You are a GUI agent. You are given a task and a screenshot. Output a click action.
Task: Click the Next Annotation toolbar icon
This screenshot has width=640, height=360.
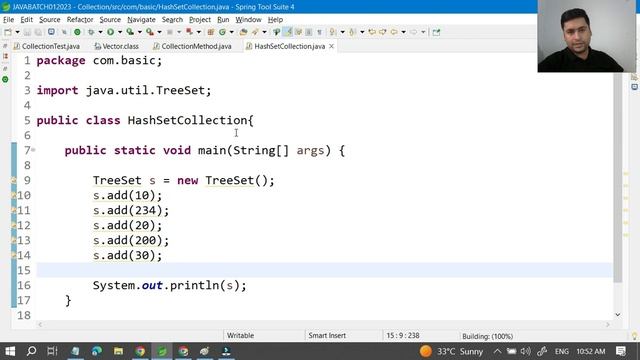[x=333, y=32]
